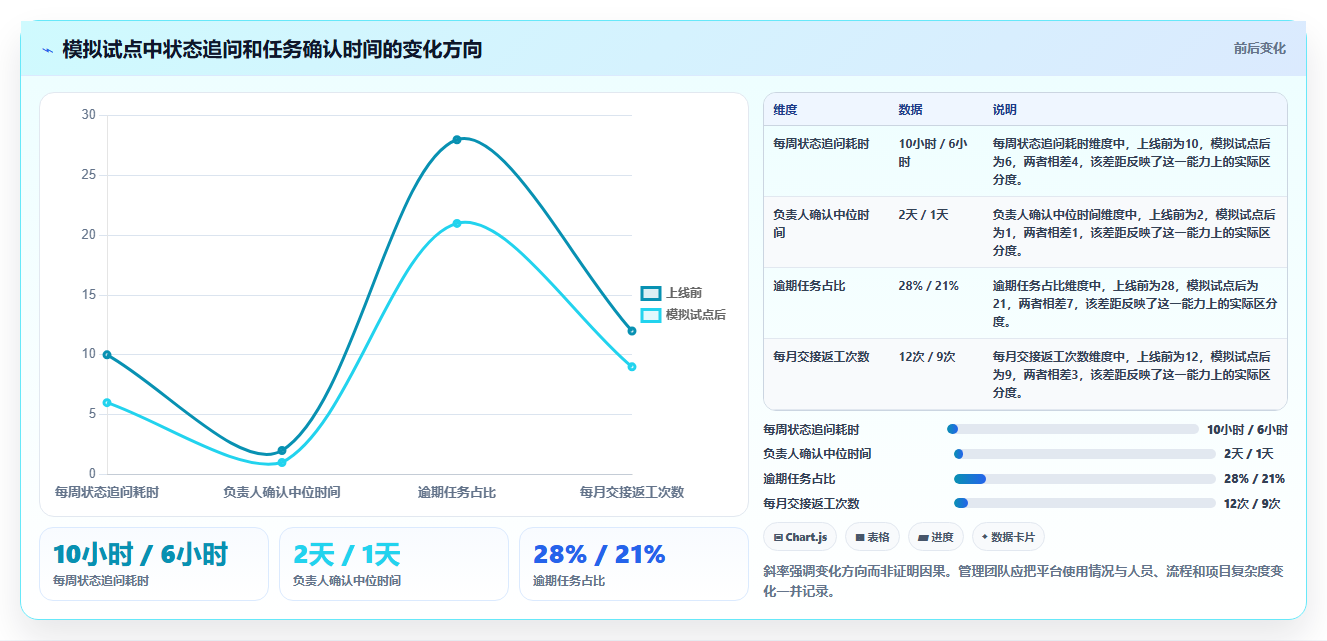Click the 前后变化 label in header
The width and height of the screenshot is (1327, 641).
[x=1259, y=48]
